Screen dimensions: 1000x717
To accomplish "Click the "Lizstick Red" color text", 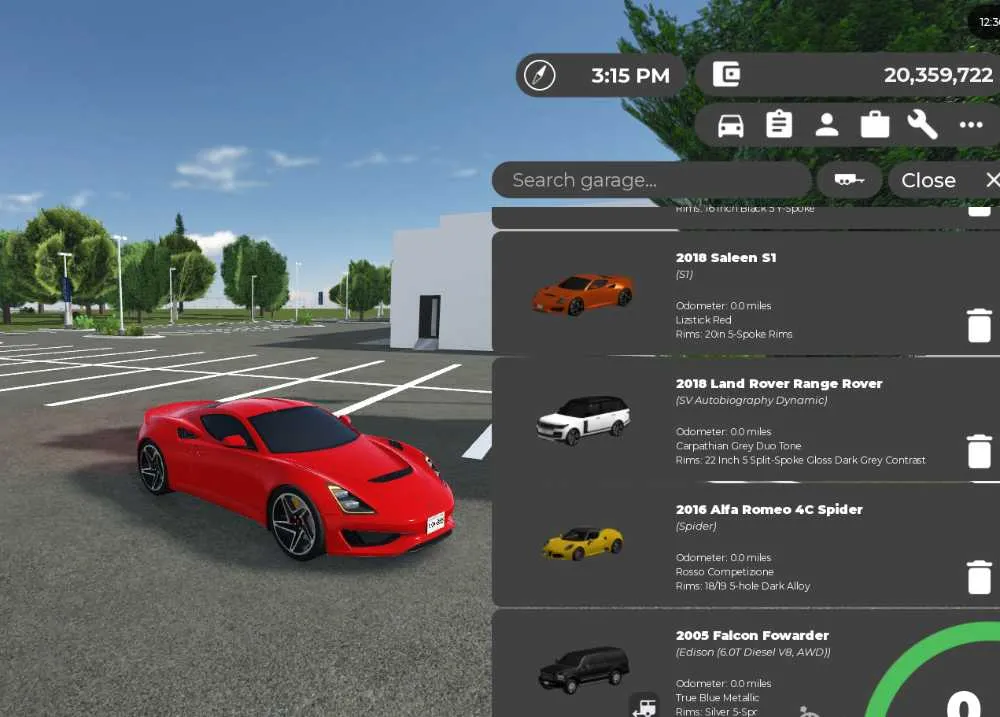I will [x=703, y=320].
